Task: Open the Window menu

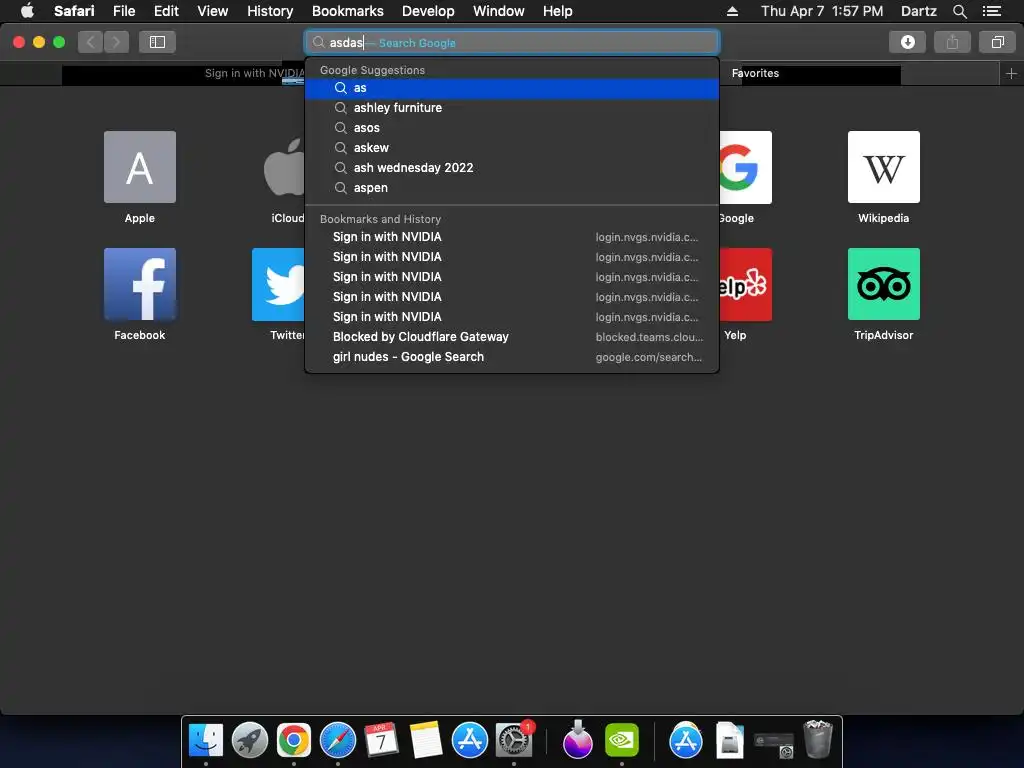Action: (498, 11)
